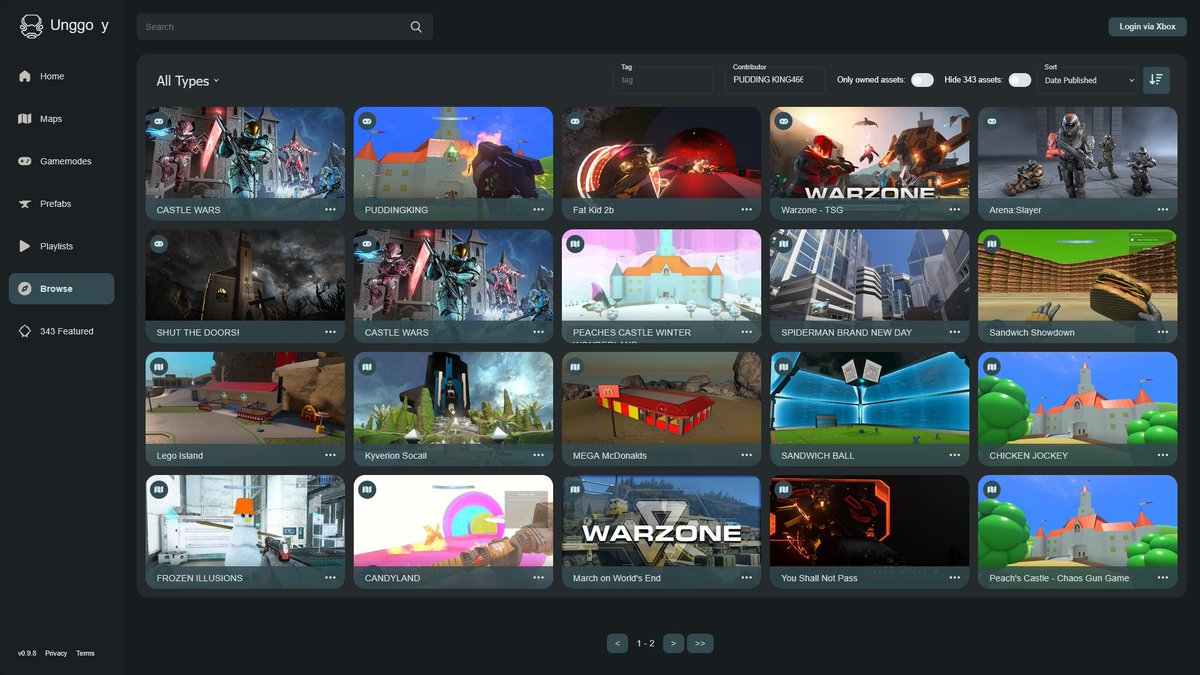
Task: Expand options menu for Kyverion Socall
Action: [538, 455]
